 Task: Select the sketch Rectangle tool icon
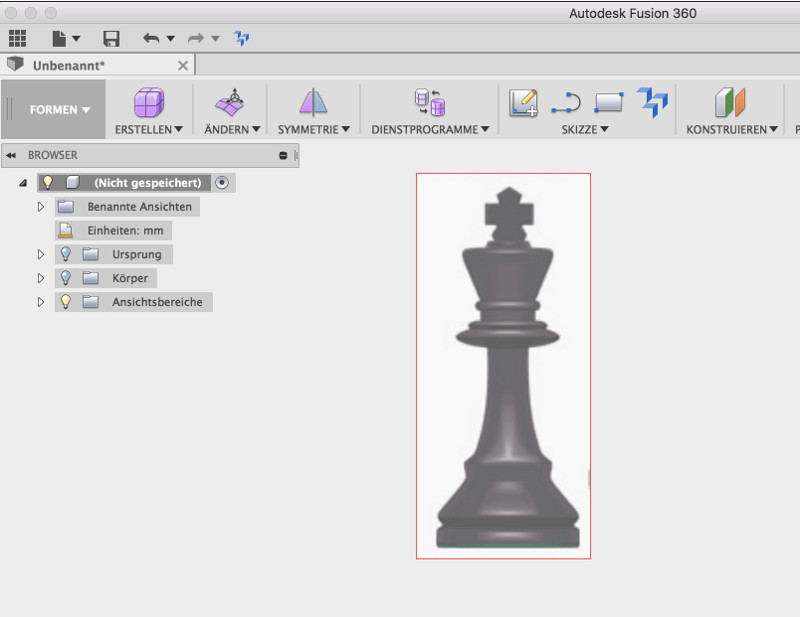[608, 103]
